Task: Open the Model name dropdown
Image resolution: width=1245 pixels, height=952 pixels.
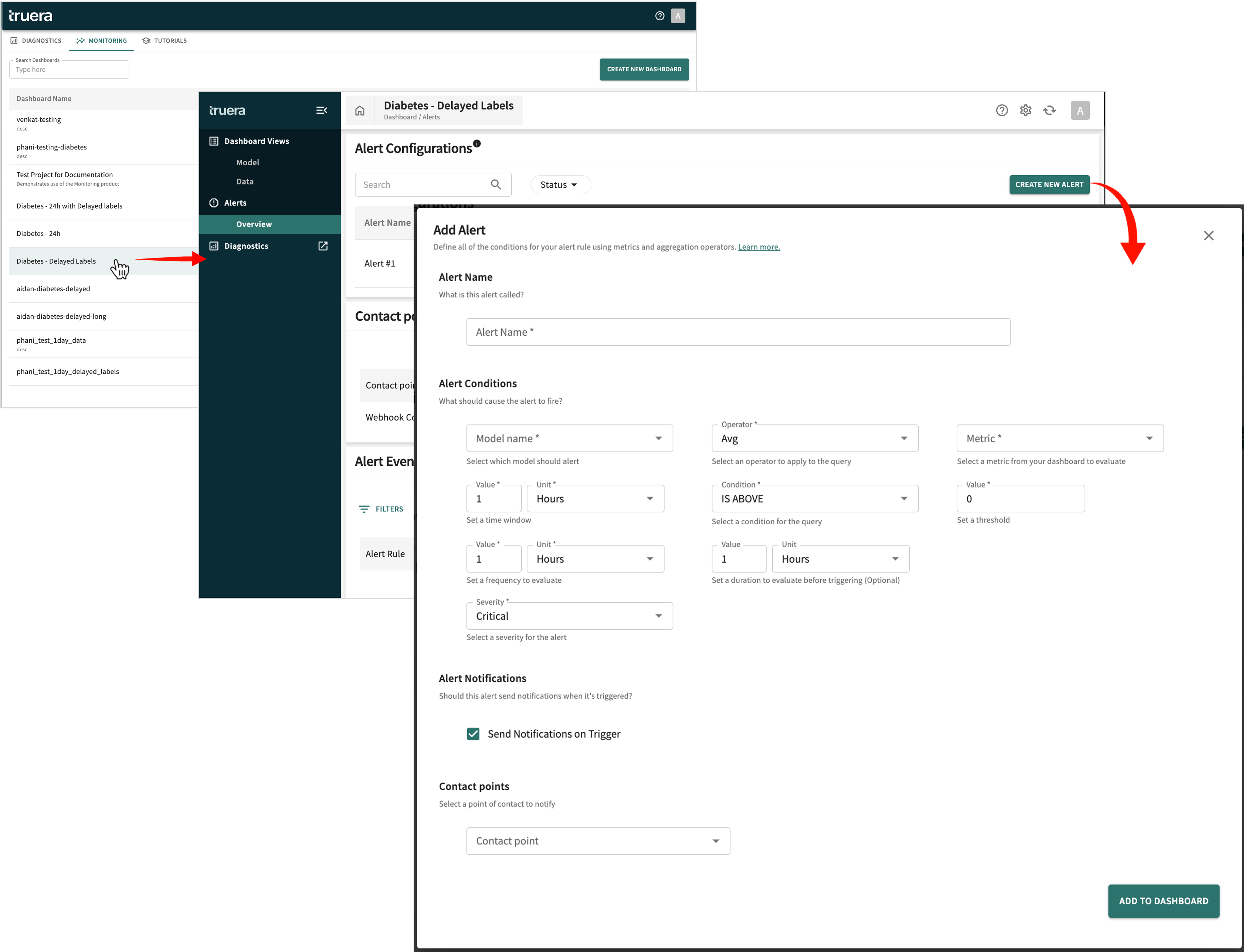Action: (x=569, y=438)
